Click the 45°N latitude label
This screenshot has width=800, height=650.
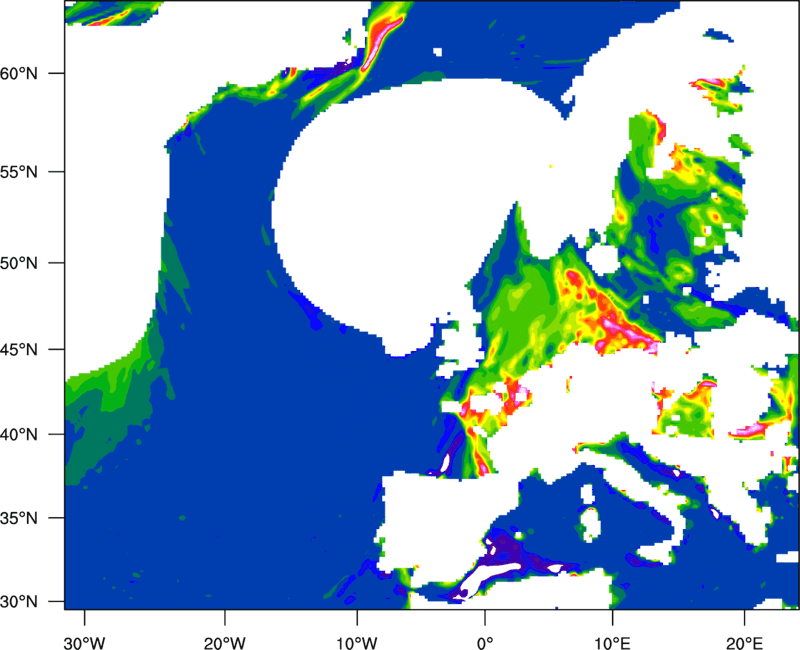tap(19, 350)
